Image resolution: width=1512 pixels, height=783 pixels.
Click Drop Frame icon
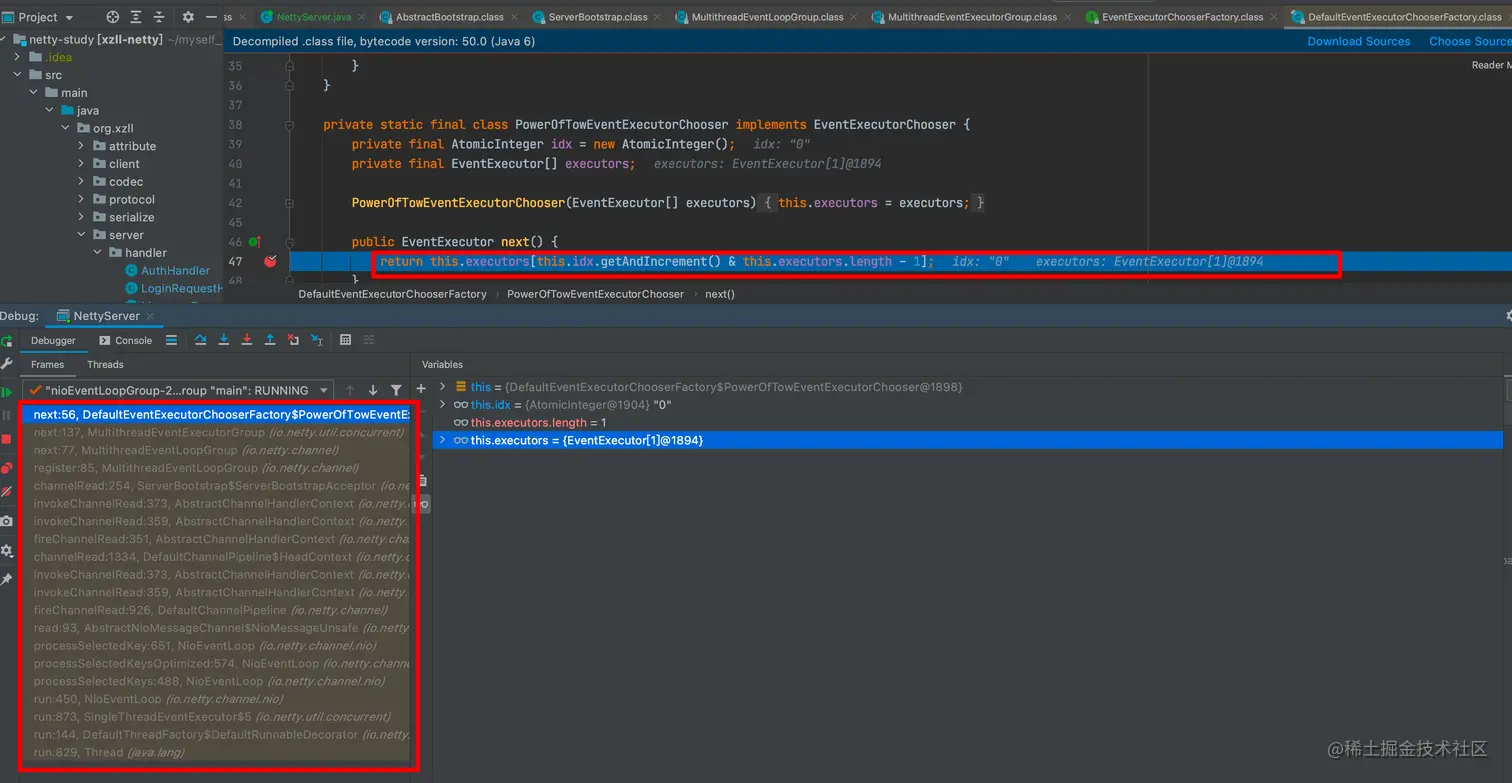[x=293, y=340]
